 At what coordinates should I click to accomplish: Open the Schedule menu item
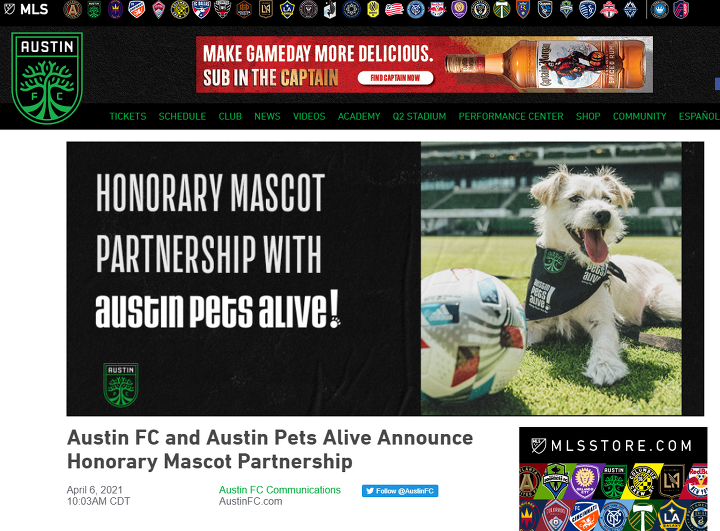[182, 117]
